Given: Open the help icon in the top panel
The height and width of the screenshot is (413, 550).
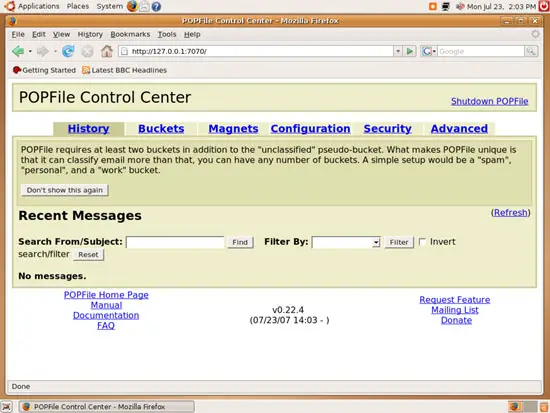Looking at the screenshot, I should coord(156,6).
